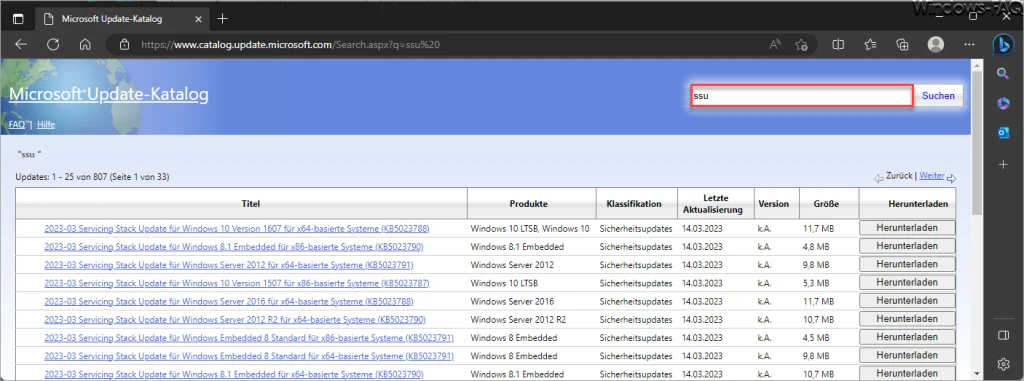
Task: Click Herunterladen for Embedded 8 Standard x64
Action: click(907, 356)
